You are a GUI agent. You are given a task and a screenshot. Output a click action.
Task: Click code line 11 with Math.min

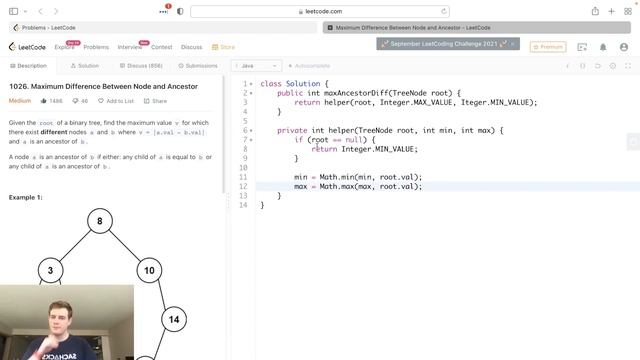click(x=358, y=177)
